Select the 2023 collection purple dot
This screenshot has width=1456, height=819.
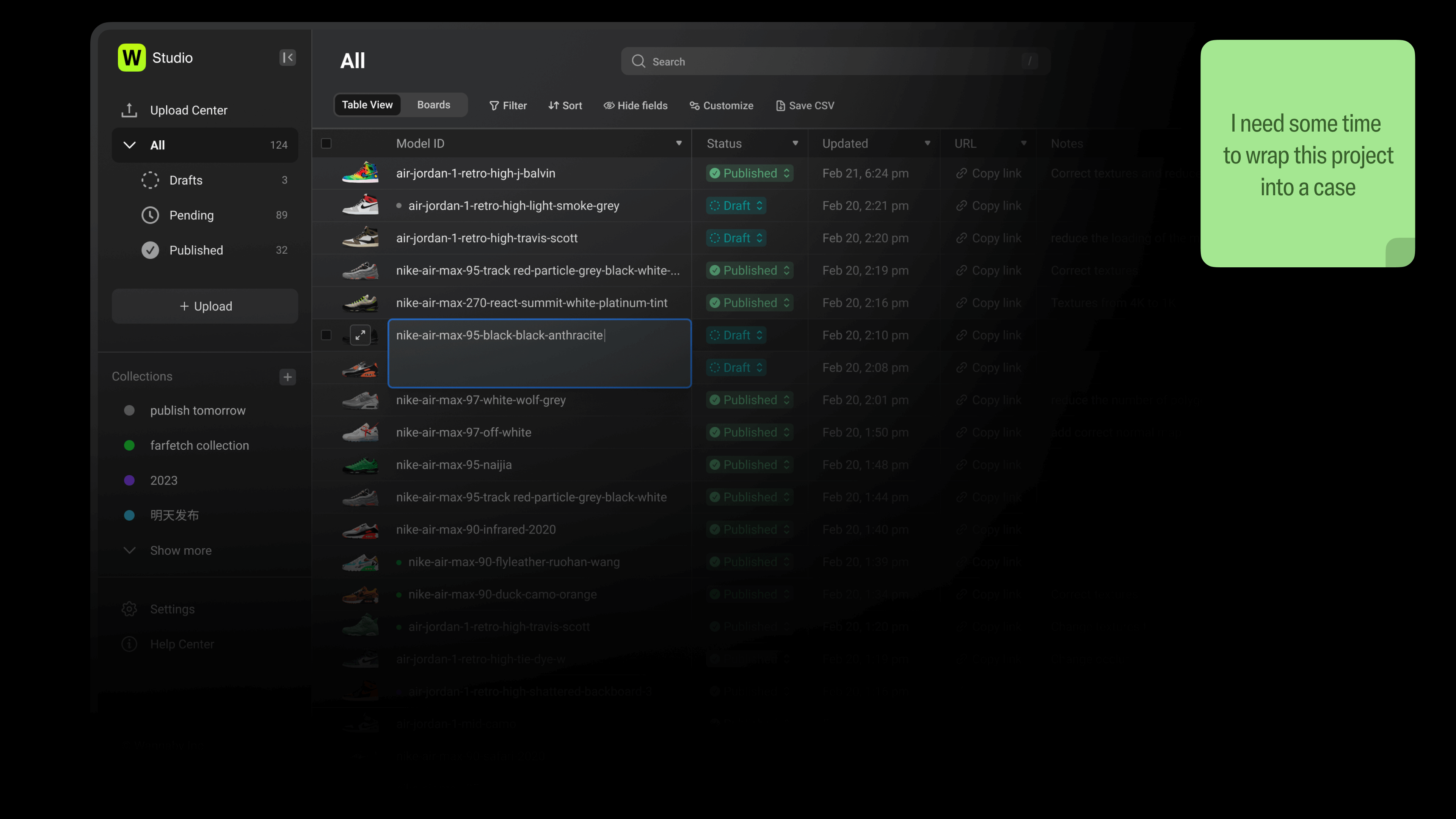click(x=129, y=480)
